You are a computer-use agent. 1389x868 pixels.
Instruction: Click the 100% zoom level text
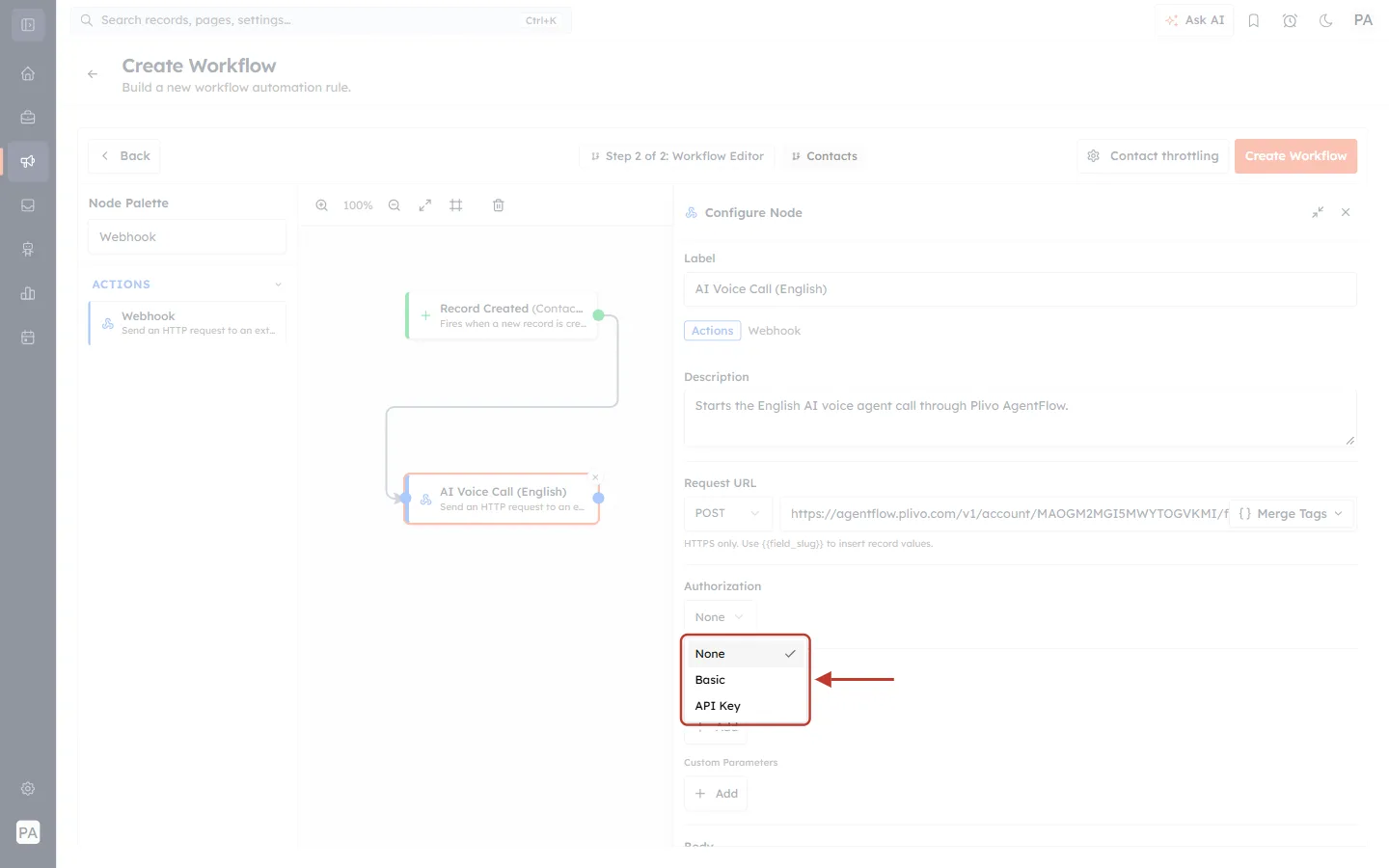[358, 205]
